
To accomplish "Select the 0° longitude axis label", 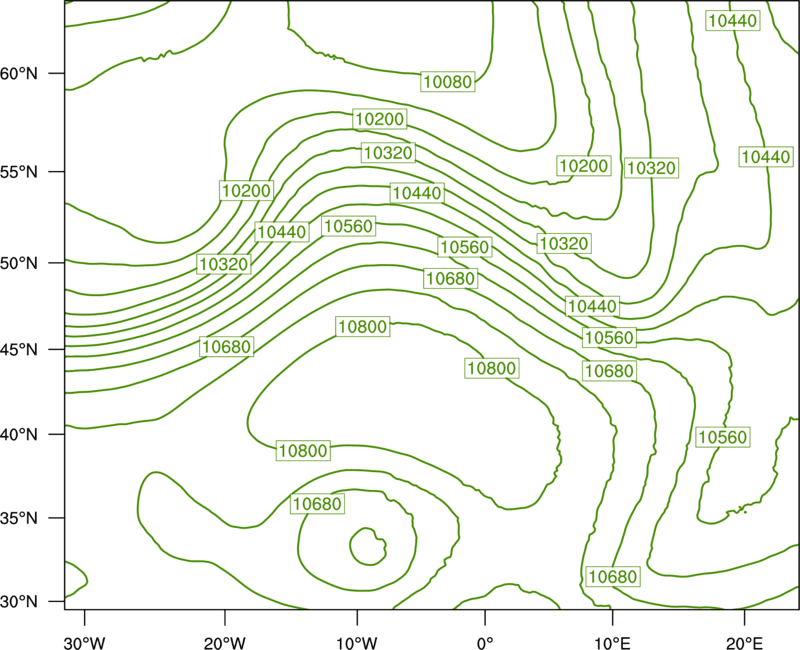I will click(485, 643).
